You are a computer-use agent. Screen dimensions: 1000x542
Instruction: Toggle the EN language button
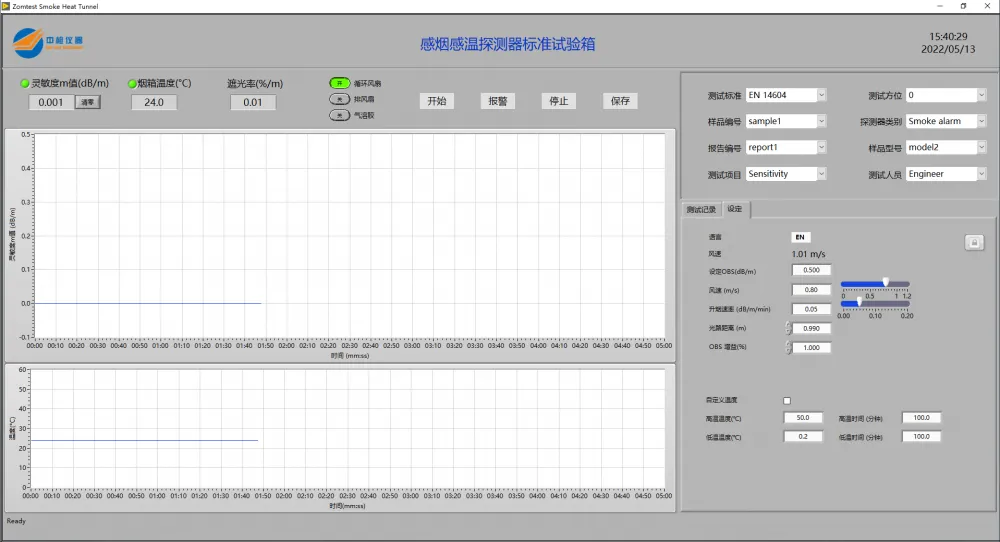tap(800, 237)
